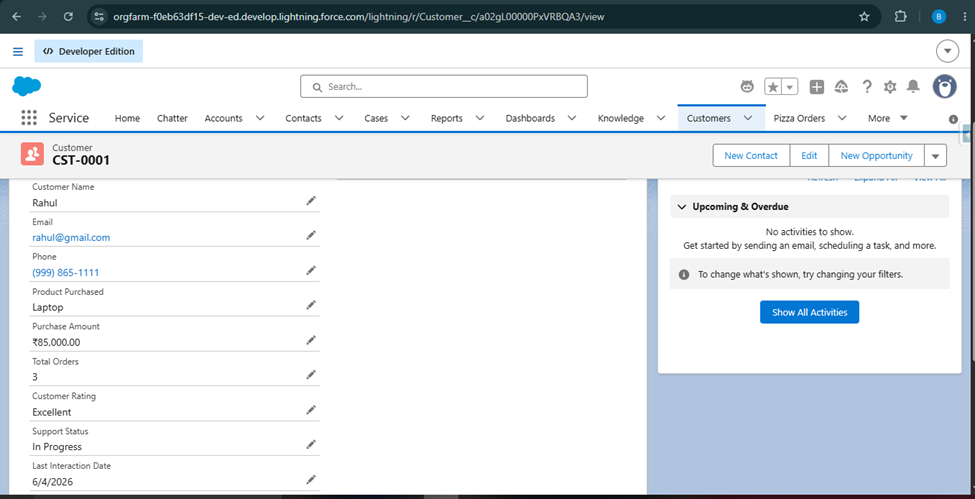This screenshot has width=975, height=499.
Task: Expand the Cases tab dropdown
Action: point(405,118)
